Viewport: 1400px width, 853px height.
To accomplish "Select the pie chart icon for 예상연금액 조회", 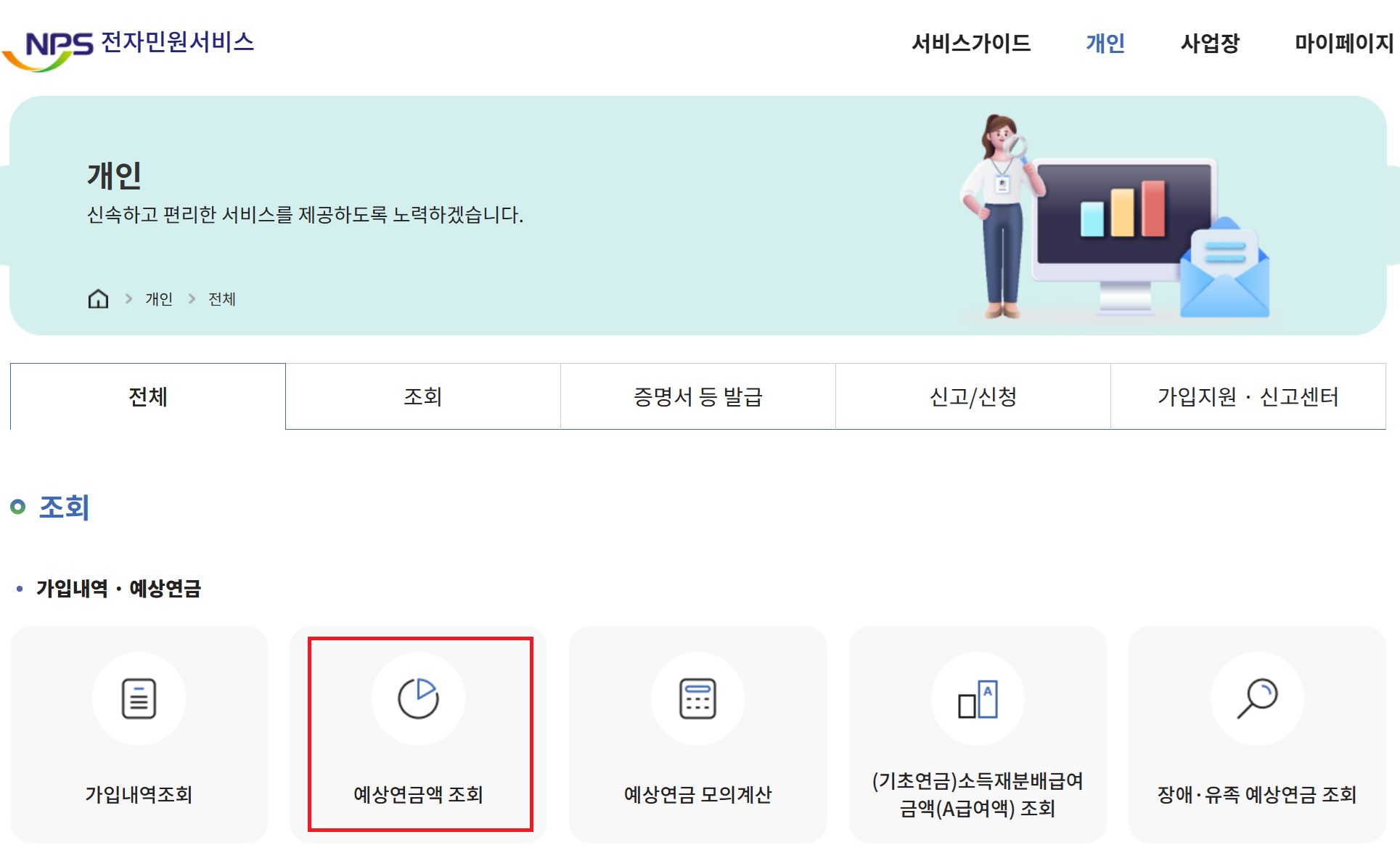I will click(x=417, y=698).
